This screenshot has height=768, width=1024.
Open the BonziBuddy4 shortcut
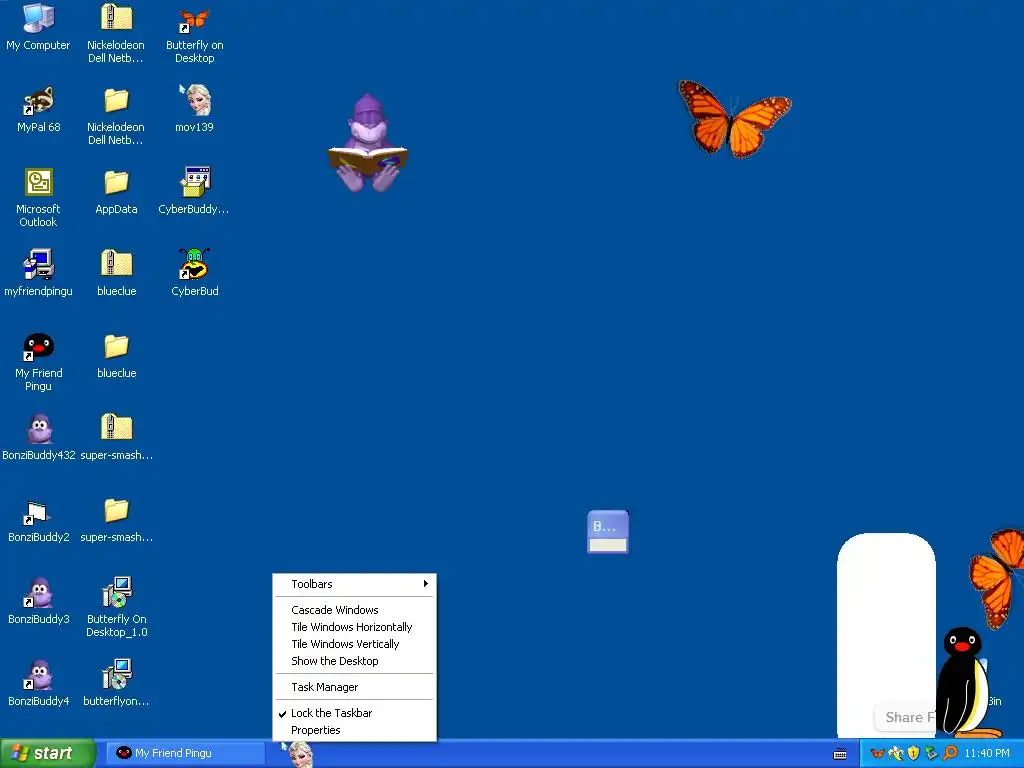[39, 683]
